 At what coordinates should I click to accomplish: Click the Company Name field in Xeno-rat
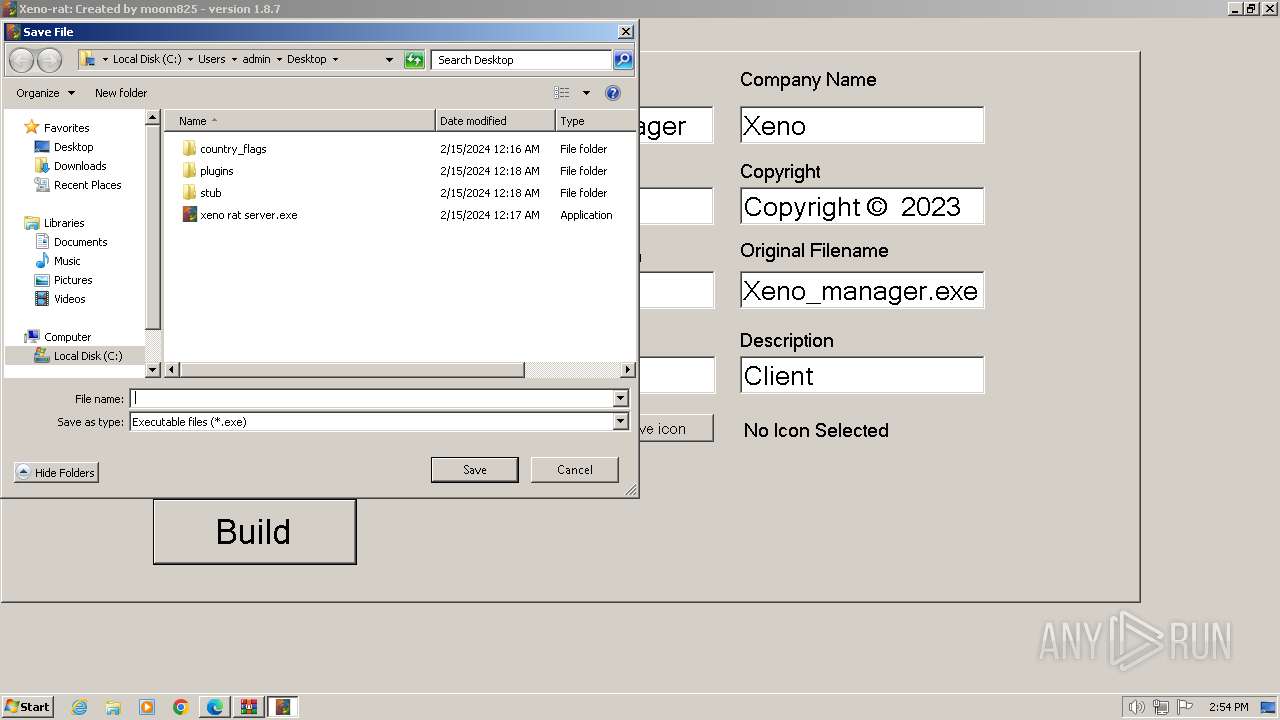click(x=862, y=125)
